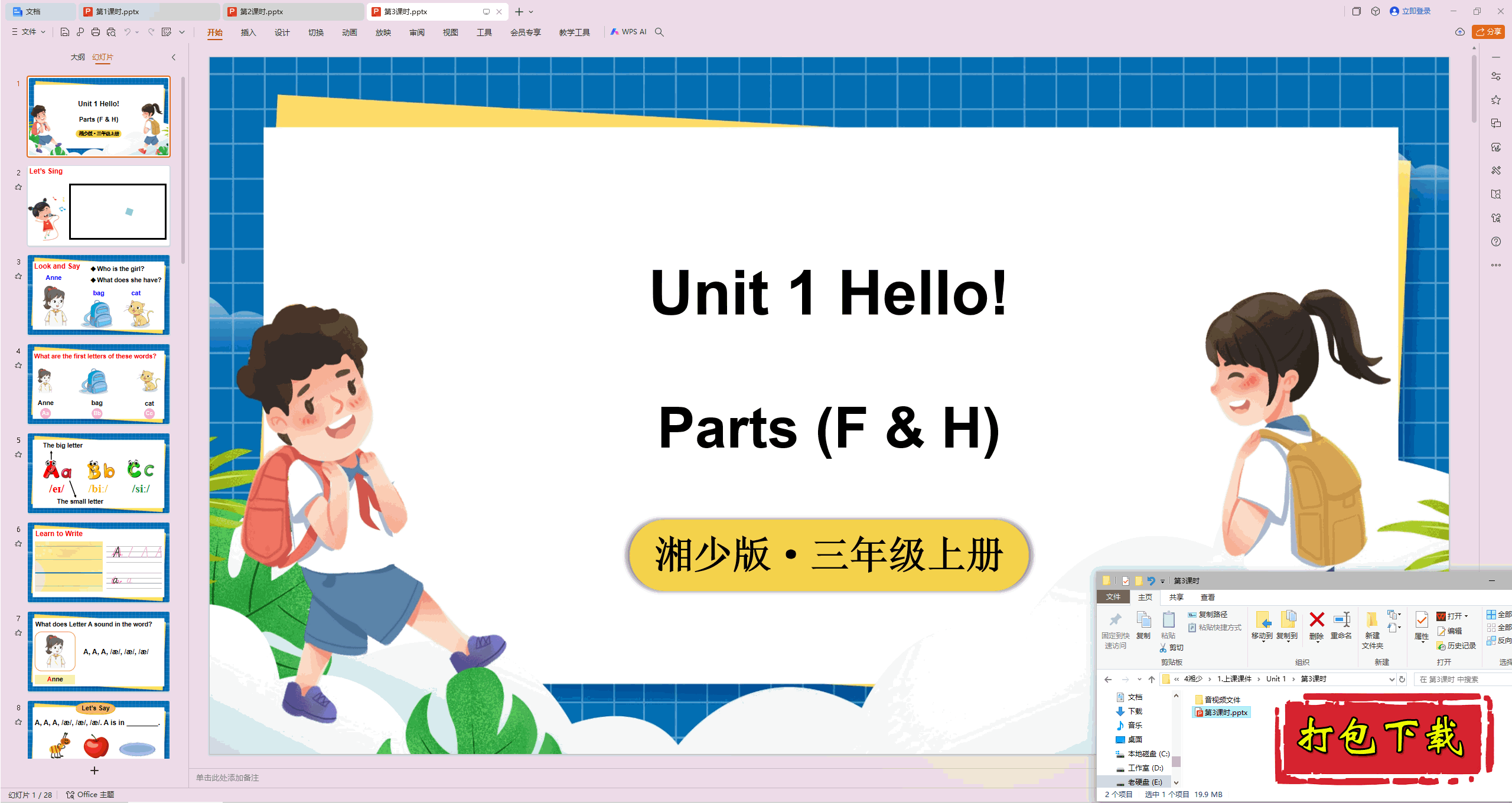This screenshot has height=803, width=1512.
Task: Click the star animation icon in right sidebar
Action: tap(1496, 100)
